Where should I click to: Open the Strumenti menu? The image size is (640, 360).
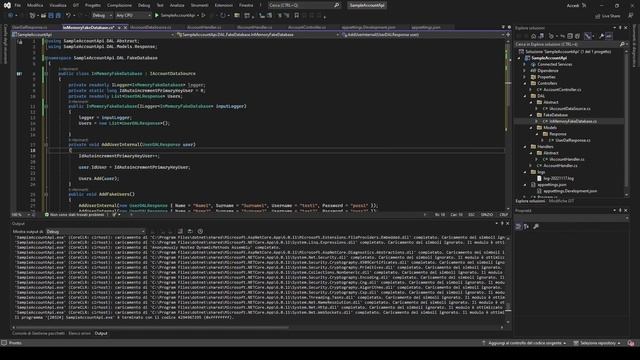pyautogui.click(x=200, y=5)
